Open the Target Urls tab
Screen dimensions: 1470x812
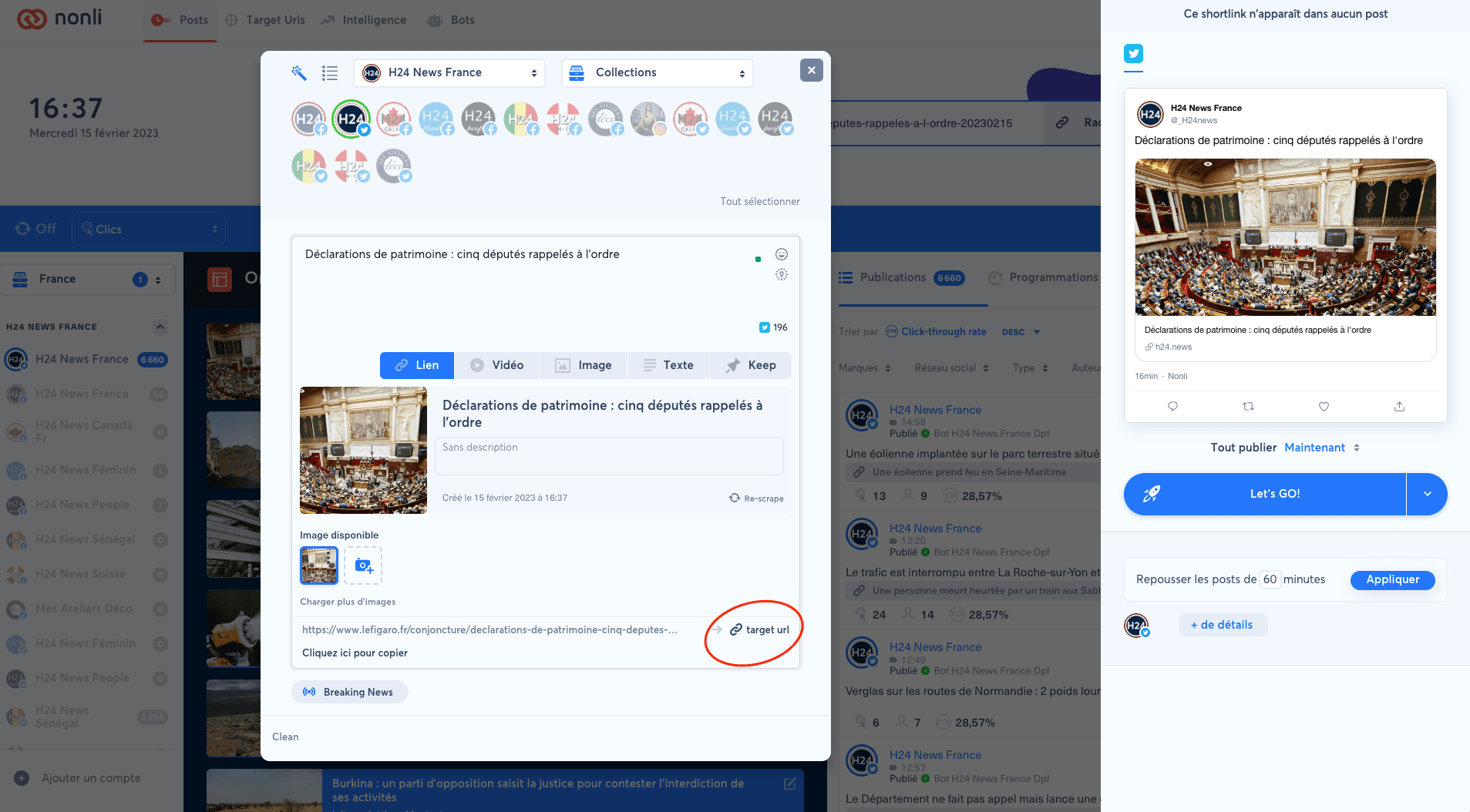[264, 20]
